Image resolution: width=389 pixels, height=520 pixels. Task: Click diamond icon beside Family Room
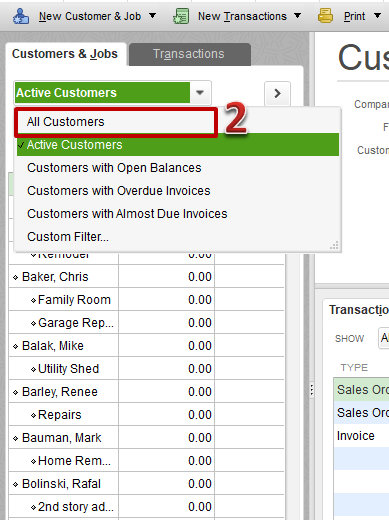[x=33, y=300]
